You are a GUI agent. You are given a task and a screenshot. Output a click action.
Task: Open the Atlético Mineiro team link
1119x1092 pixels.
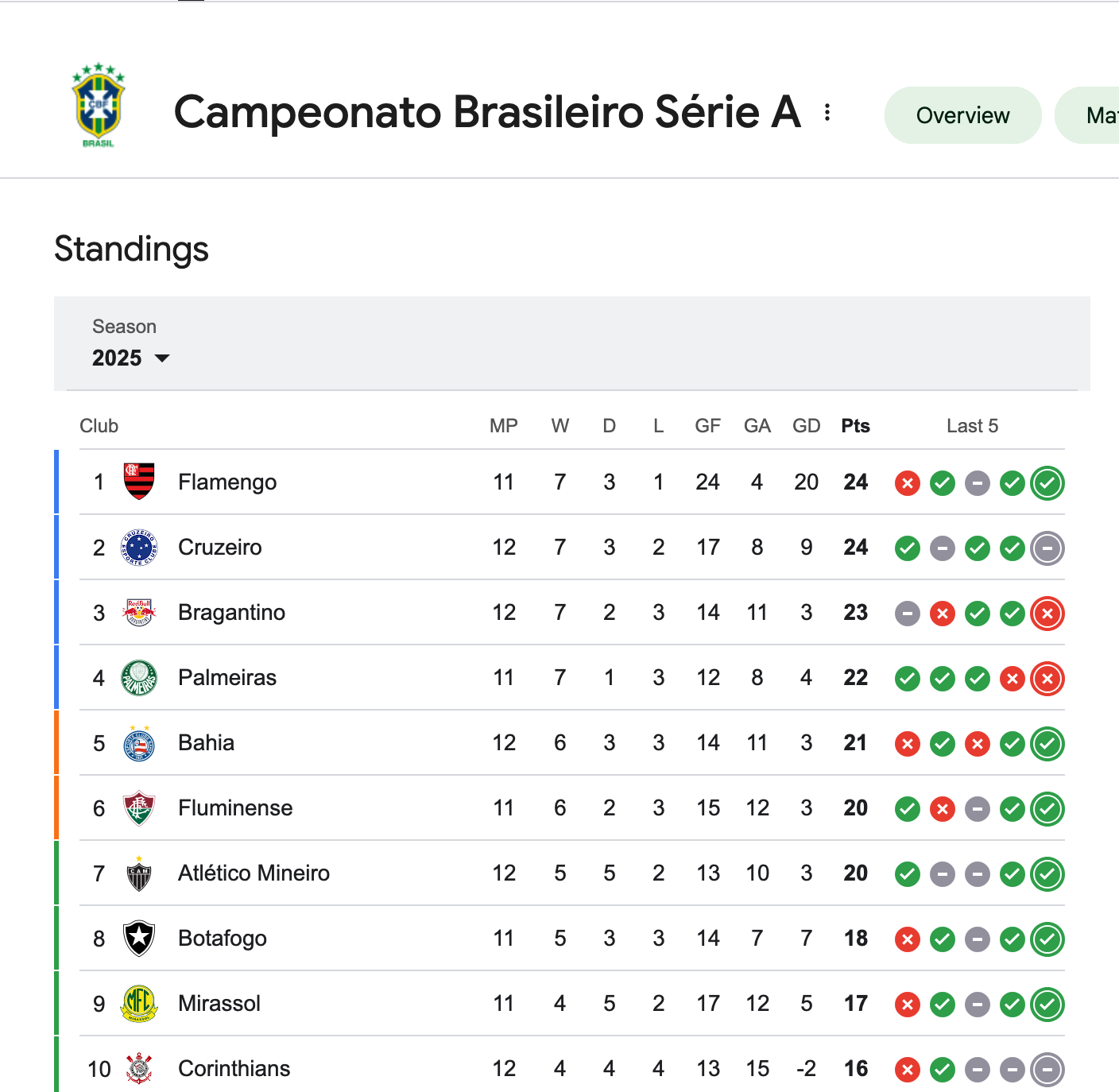[x=254, y=873]
